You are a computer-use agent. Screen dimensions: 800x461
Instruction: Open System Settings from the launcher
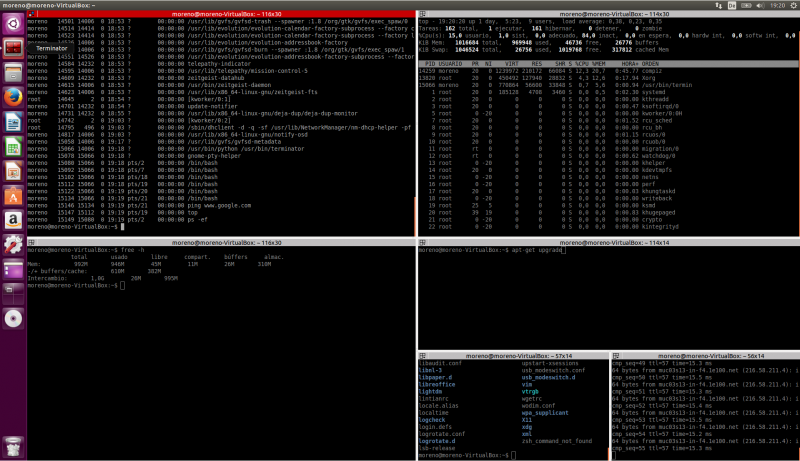13,245
